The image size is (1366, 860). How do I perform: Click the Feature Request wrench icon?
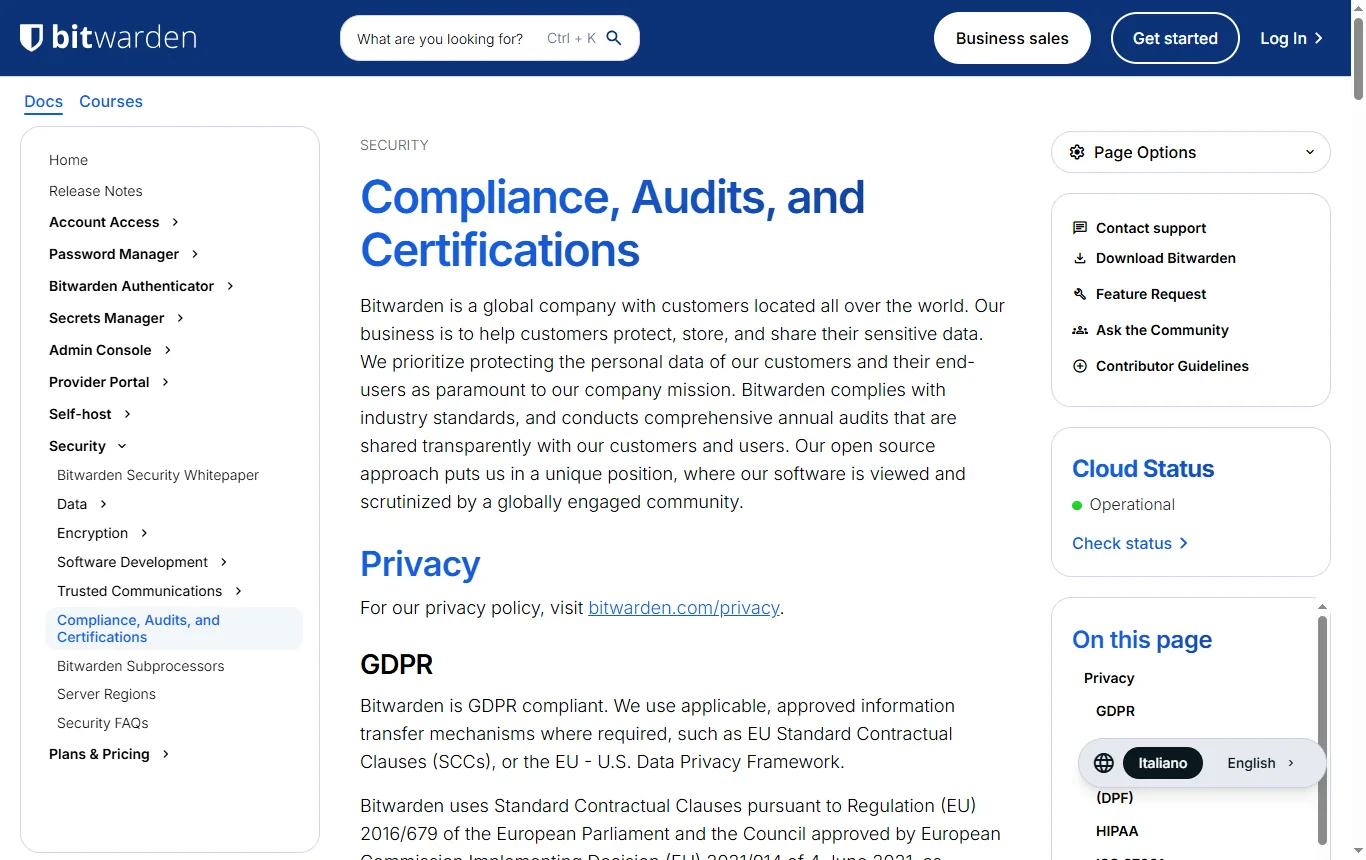pyautogui.click(x=1080, y=294)
